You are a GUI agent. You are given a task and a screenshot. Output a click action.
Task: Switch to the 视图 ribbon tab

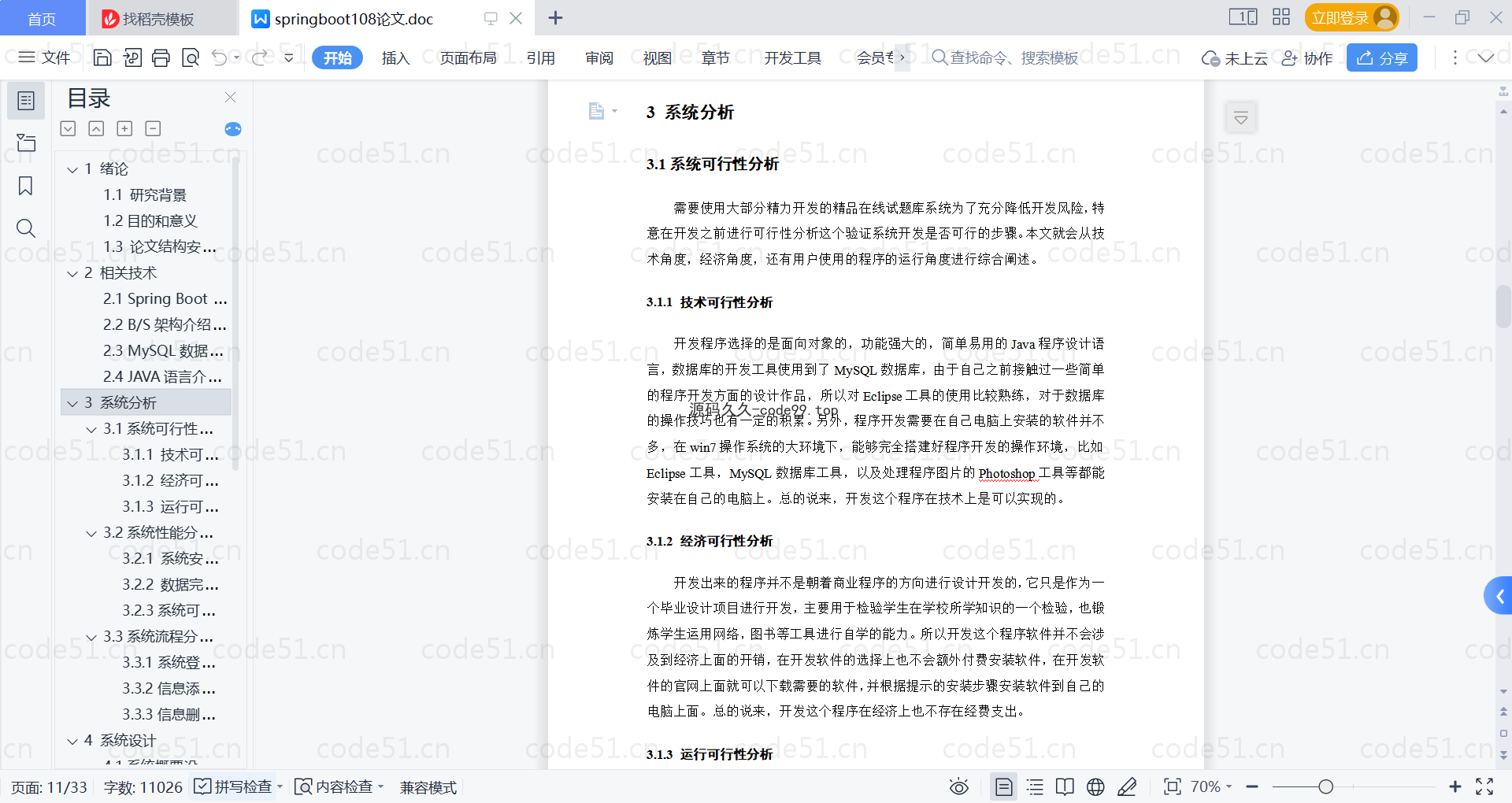pyautogui.click(x=658, y=57)
